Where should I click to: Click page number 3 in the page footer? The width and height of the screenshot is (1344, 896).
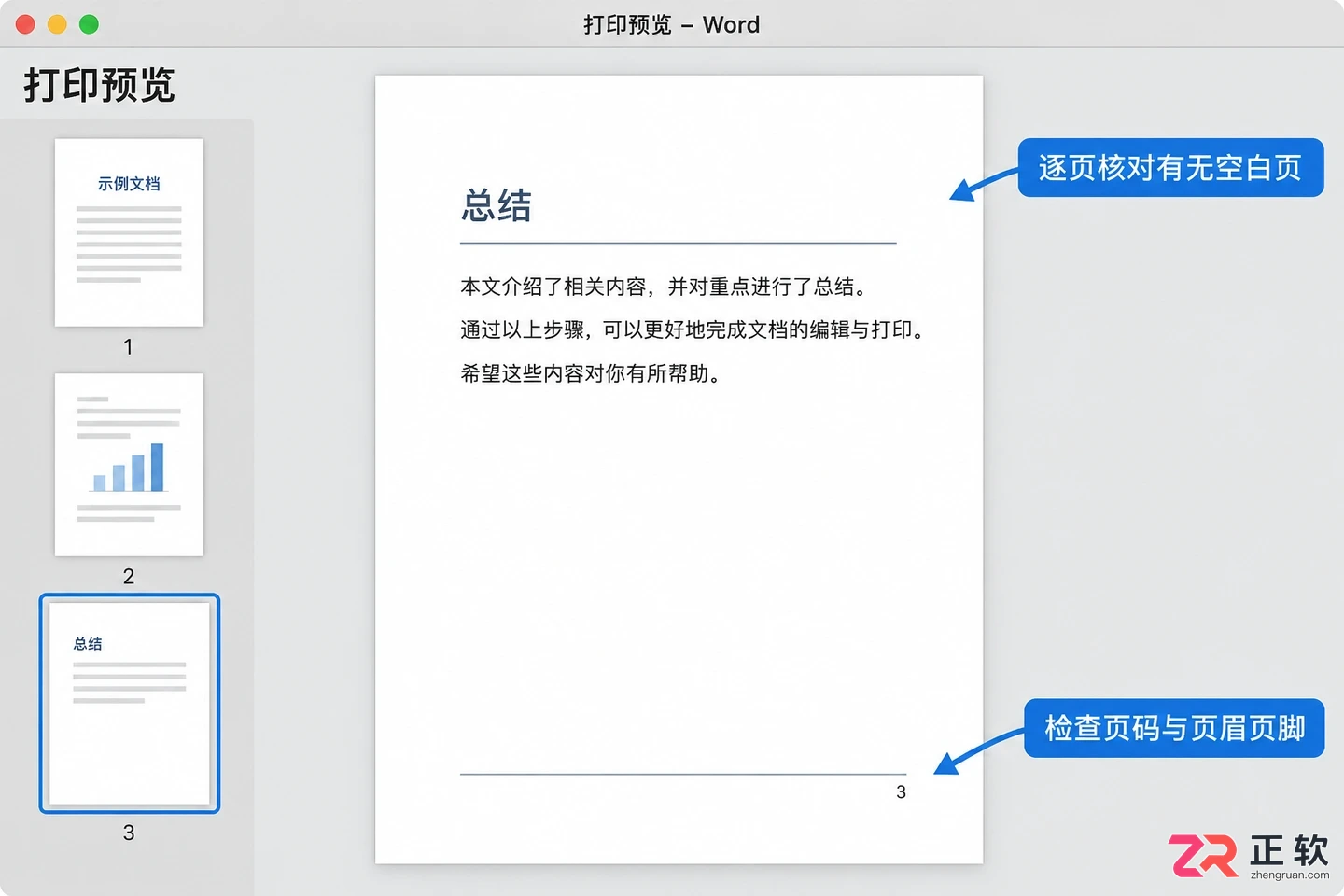pyautogui.click(x=901, y=792)
